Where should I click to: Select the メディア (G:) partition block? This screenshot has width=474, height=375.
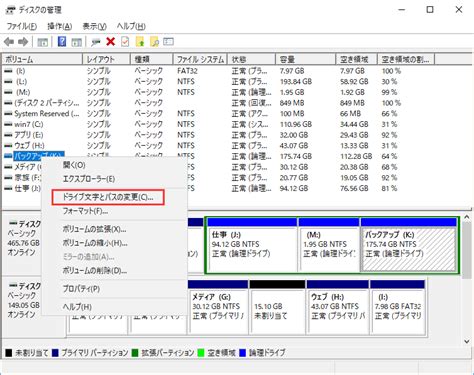click(x=219, y=307)
